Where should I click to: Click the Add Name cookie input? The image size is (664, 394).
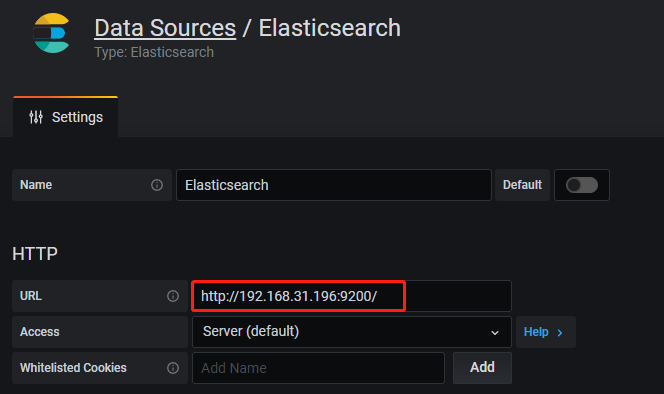click(x=318, y=368)
